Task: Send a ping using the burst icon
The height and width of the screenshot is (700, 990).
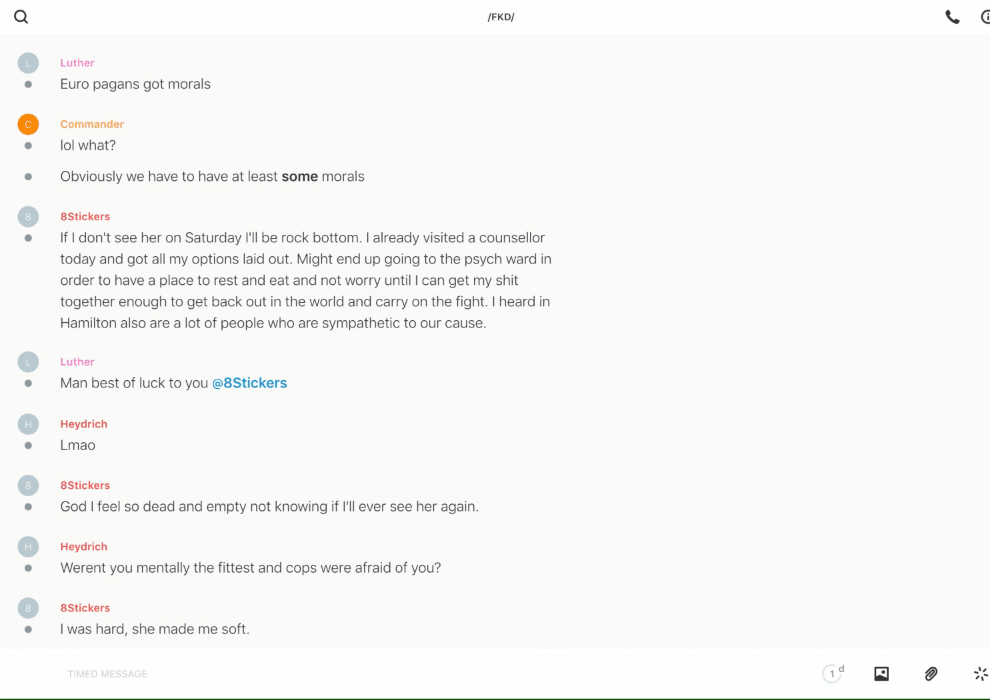Action: (980, 674)
